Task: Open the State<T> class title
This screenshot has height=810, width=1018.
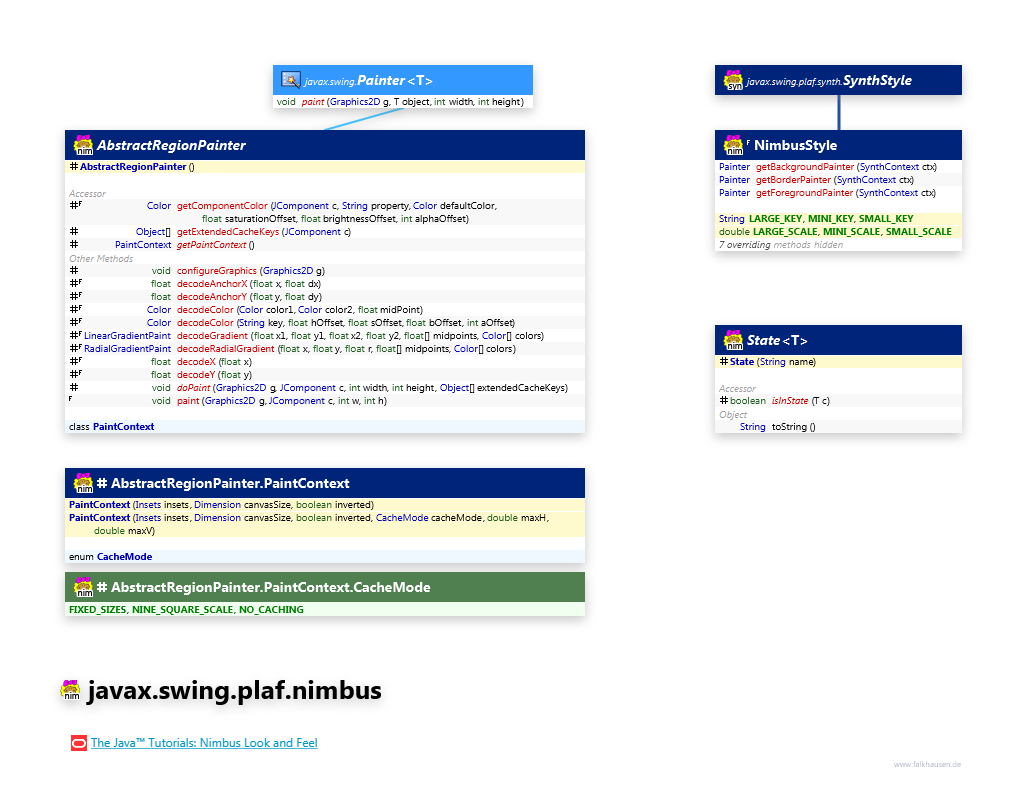Action: (x=777, y=340)
